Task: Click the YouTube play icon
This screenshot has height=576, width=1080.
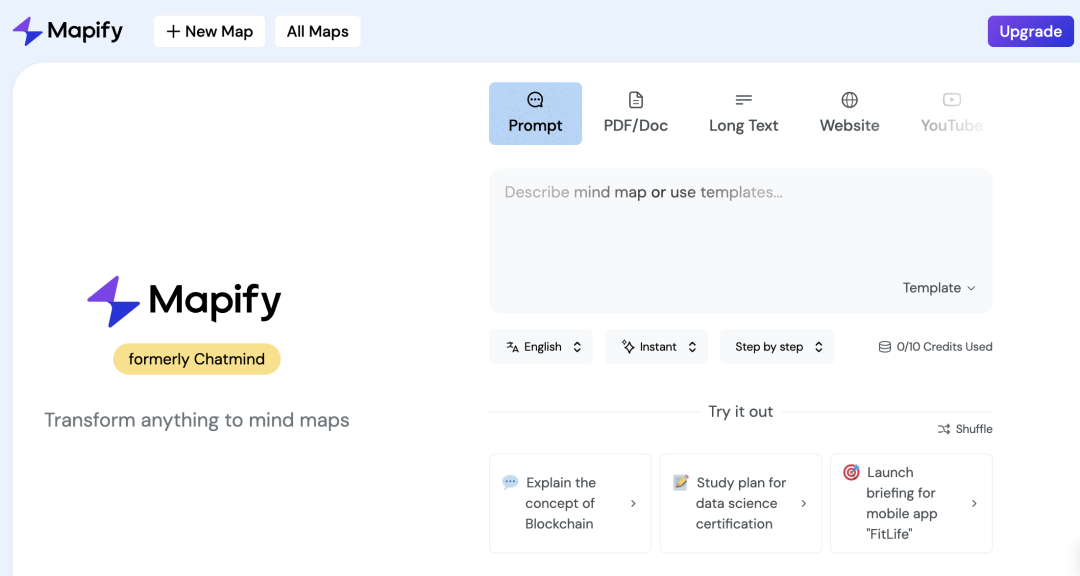Action: click(951, 100)
